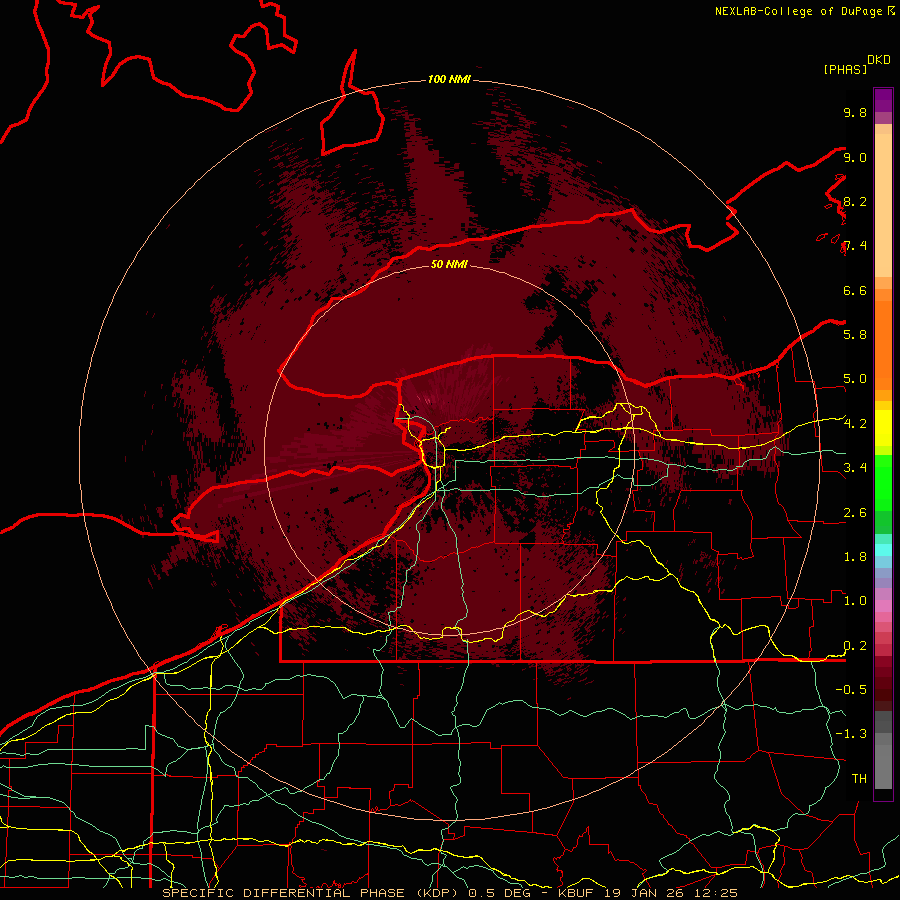The width and height of the screenshot is (900, 900).
Task: Click the 5.0 value on the color scale
Action: (x=855, y=379)
